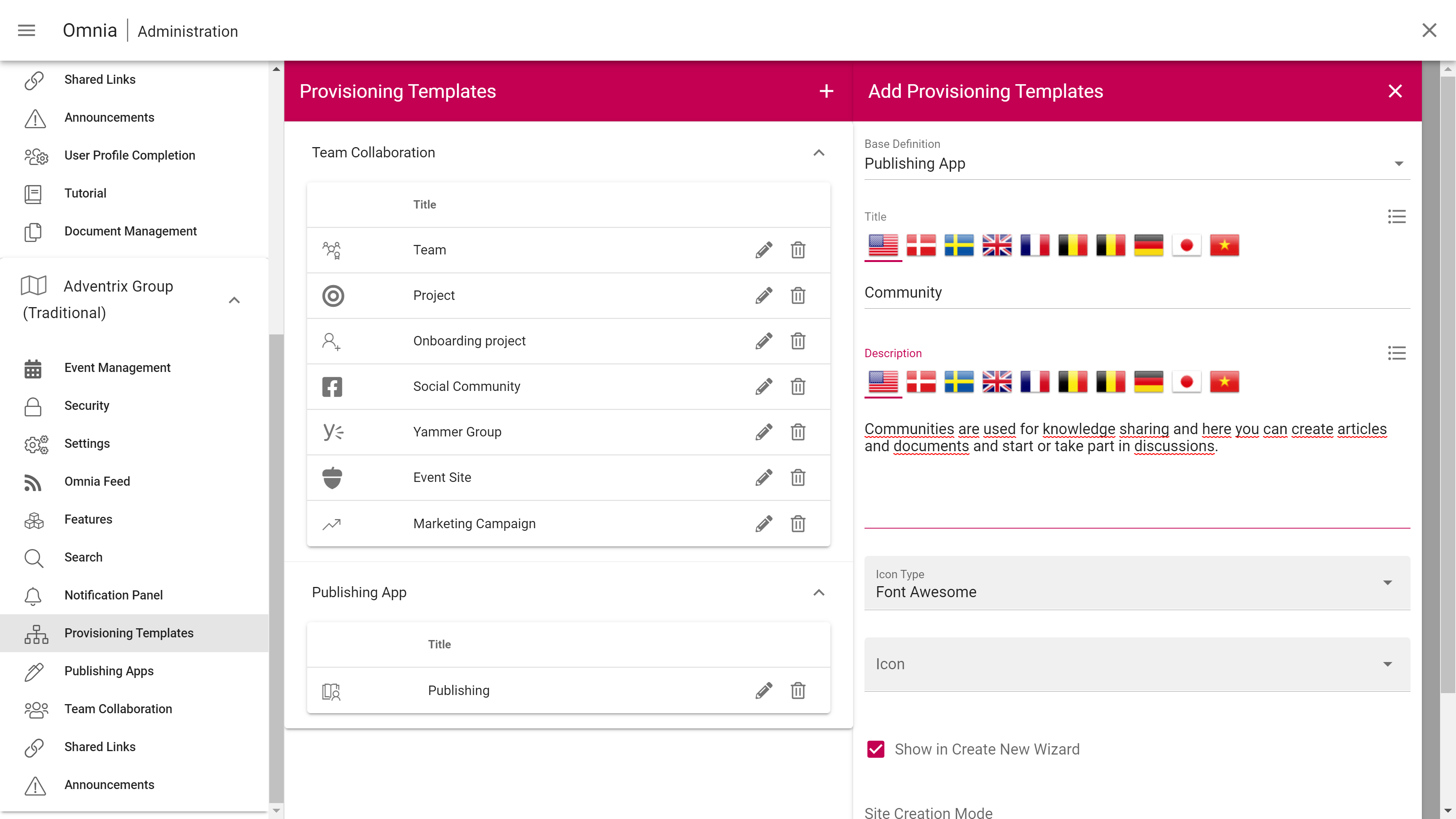
Task: Close the Add Provisioning Templates panel
Action: click(1395, 91)
